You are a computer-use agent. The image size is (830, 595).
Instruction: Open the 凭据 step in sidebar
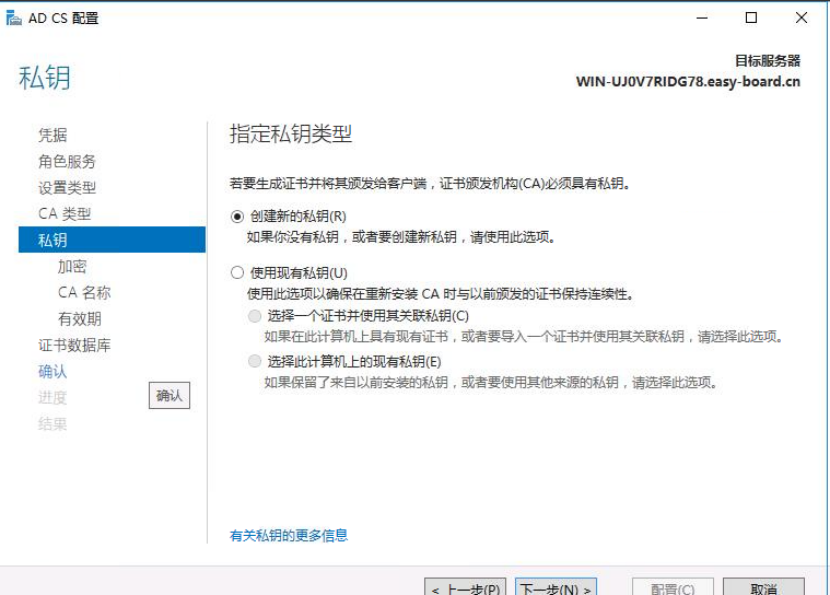coord(52,135)
